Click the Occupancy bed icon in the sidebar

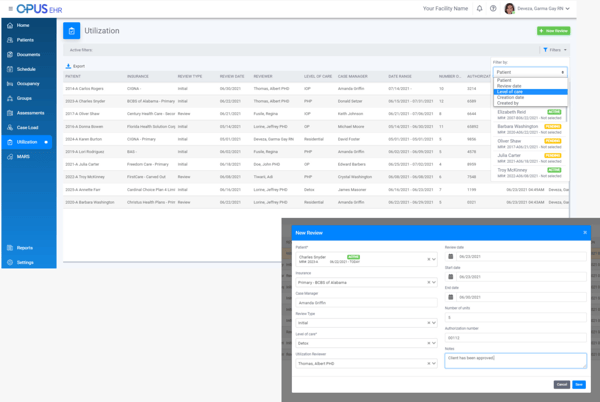(10, 83)
